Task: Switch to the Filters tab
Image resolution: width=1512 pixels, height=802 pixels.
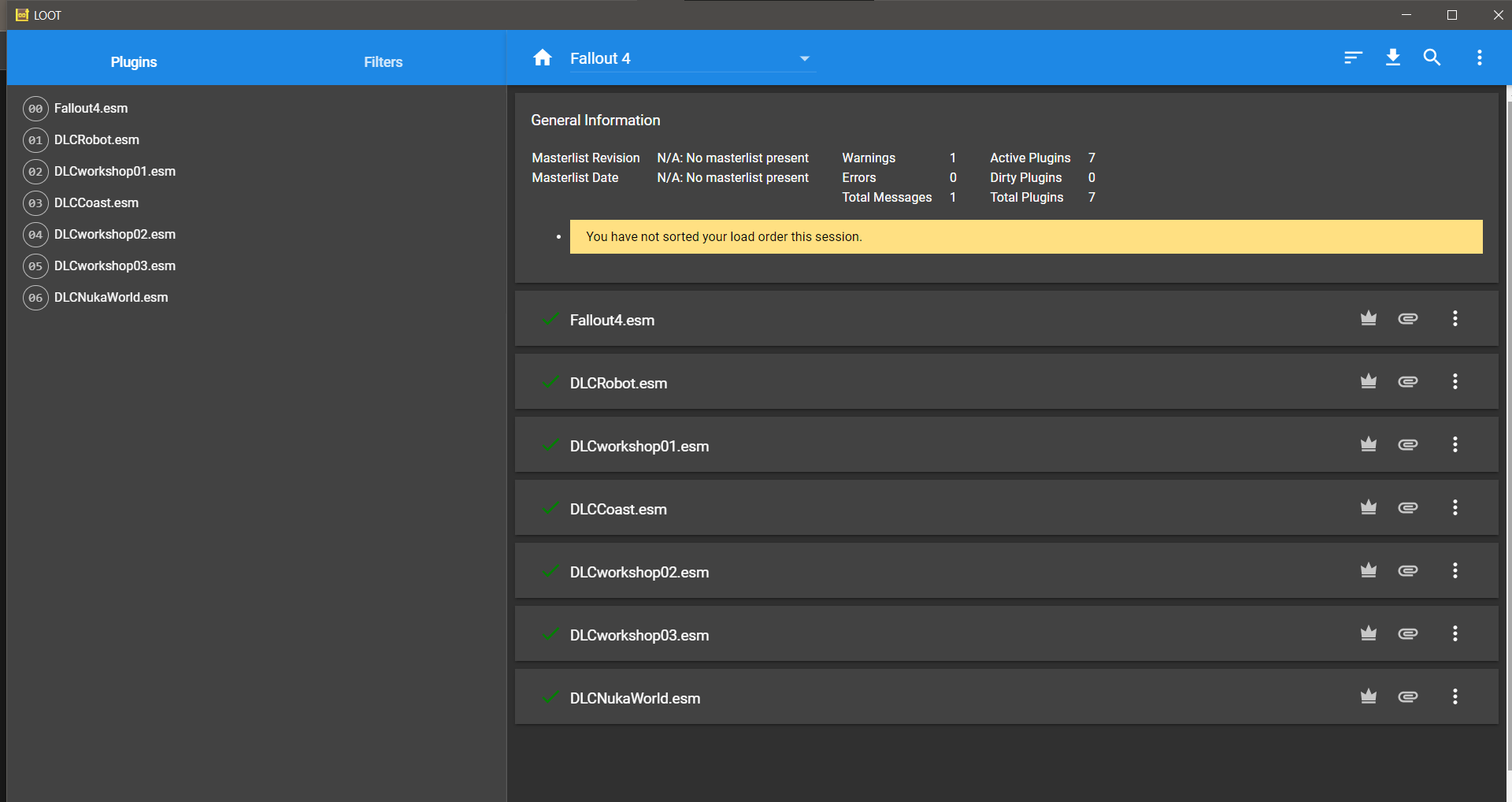Action: click(383, 61)
